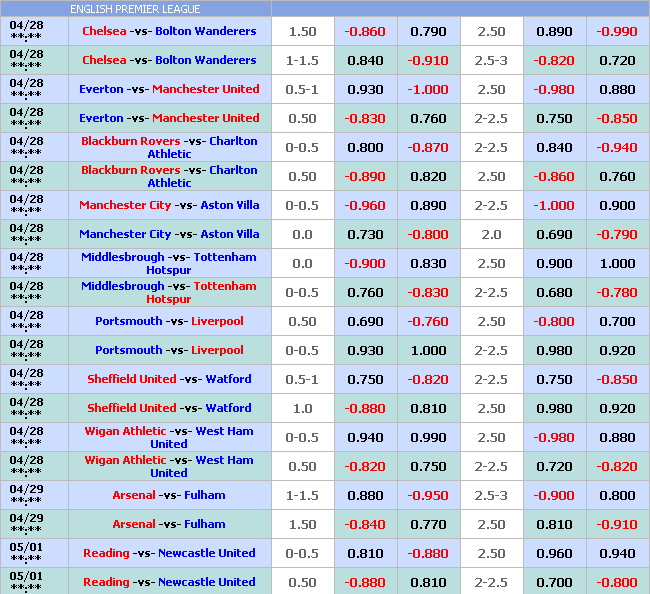Image resolution: width=650 pixels, height=594 pixels.
Task: Pick -0.760 odds in Portsmouth 0.50 handicap row
Action: (428, 322)
